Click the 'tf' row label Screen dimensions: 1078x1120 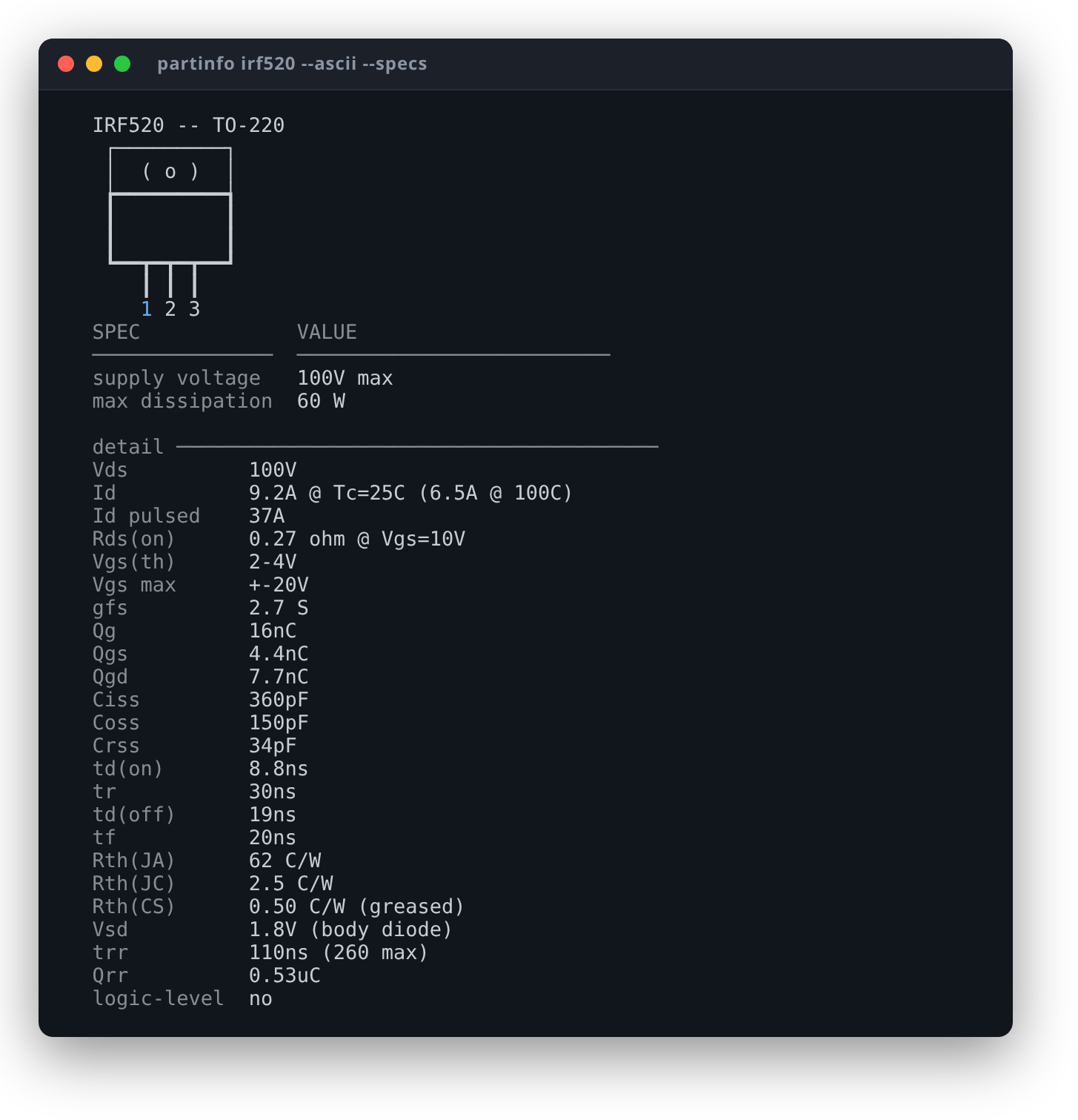coord(104,838)
